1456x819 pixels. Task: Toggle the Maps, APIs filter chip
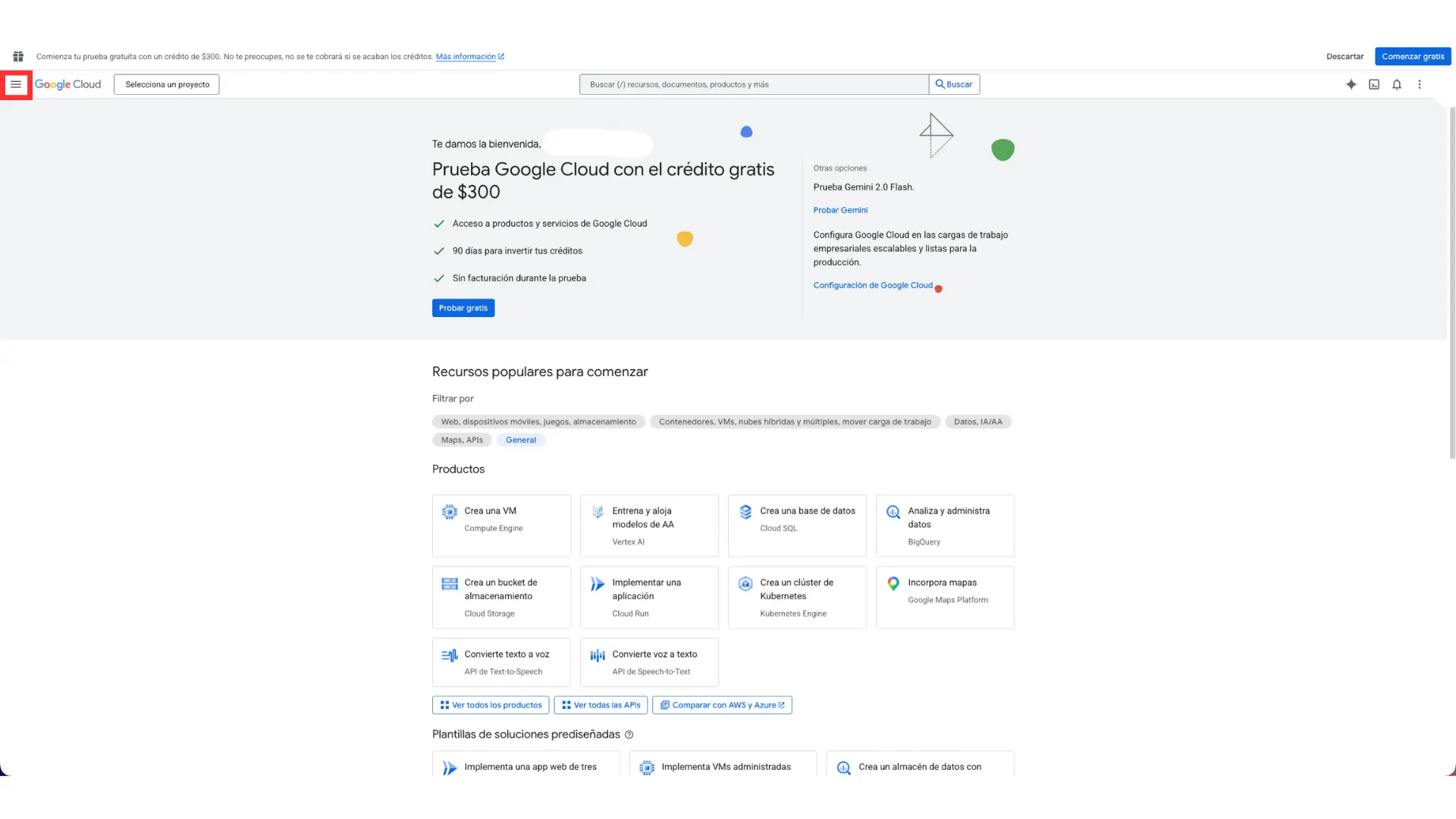[x=462, y=440]
